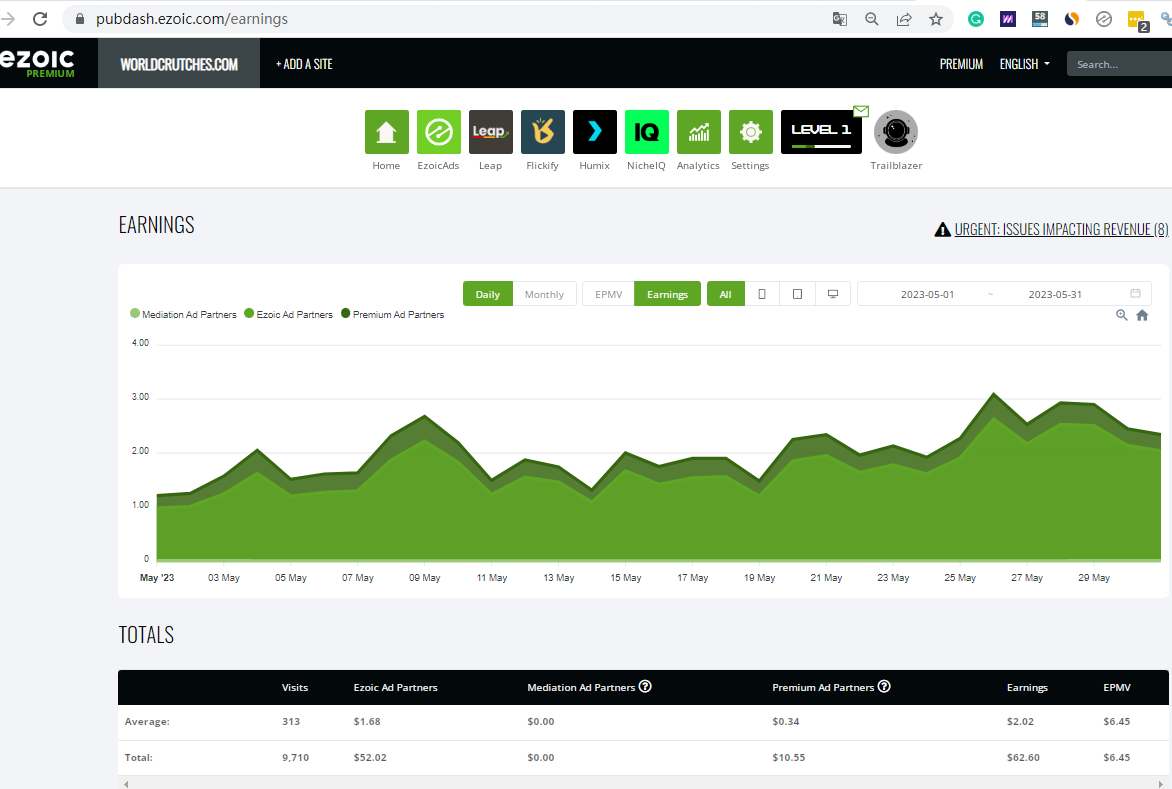Select All devices filter
The width and height of the screenshot is (1172, 789).
(x=725, y=294)
